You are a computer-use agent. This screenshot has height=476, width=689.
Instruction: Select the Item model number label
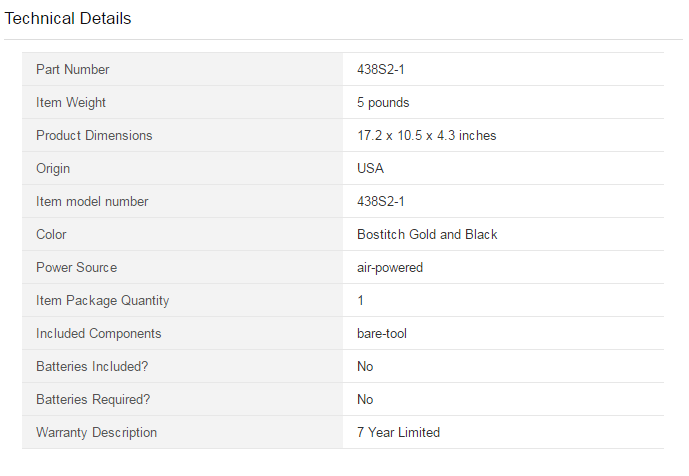pyautogui.click(x=92, y=201)
